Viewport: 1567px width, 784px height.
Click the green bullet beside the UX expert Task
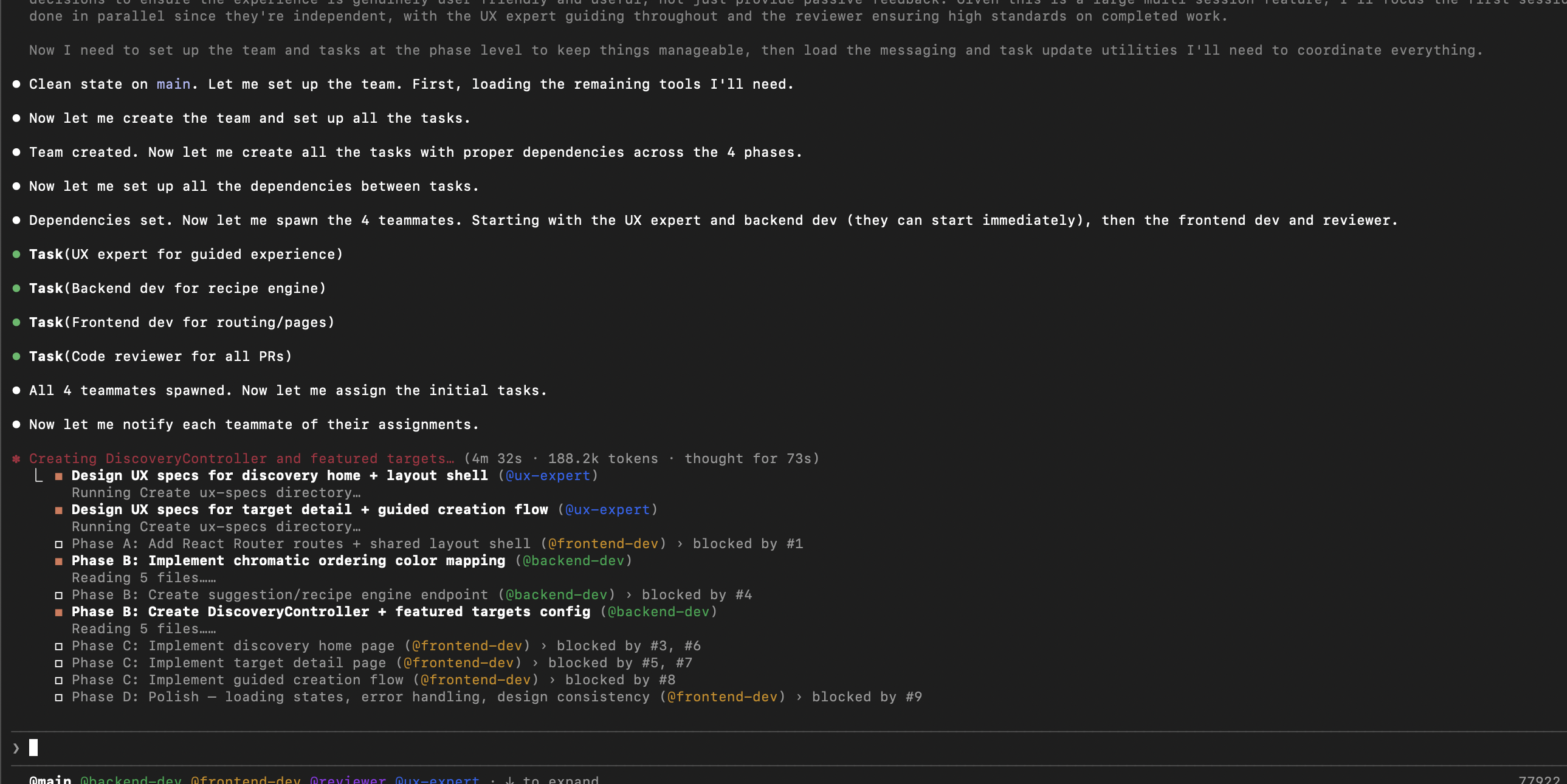(16, 254)
